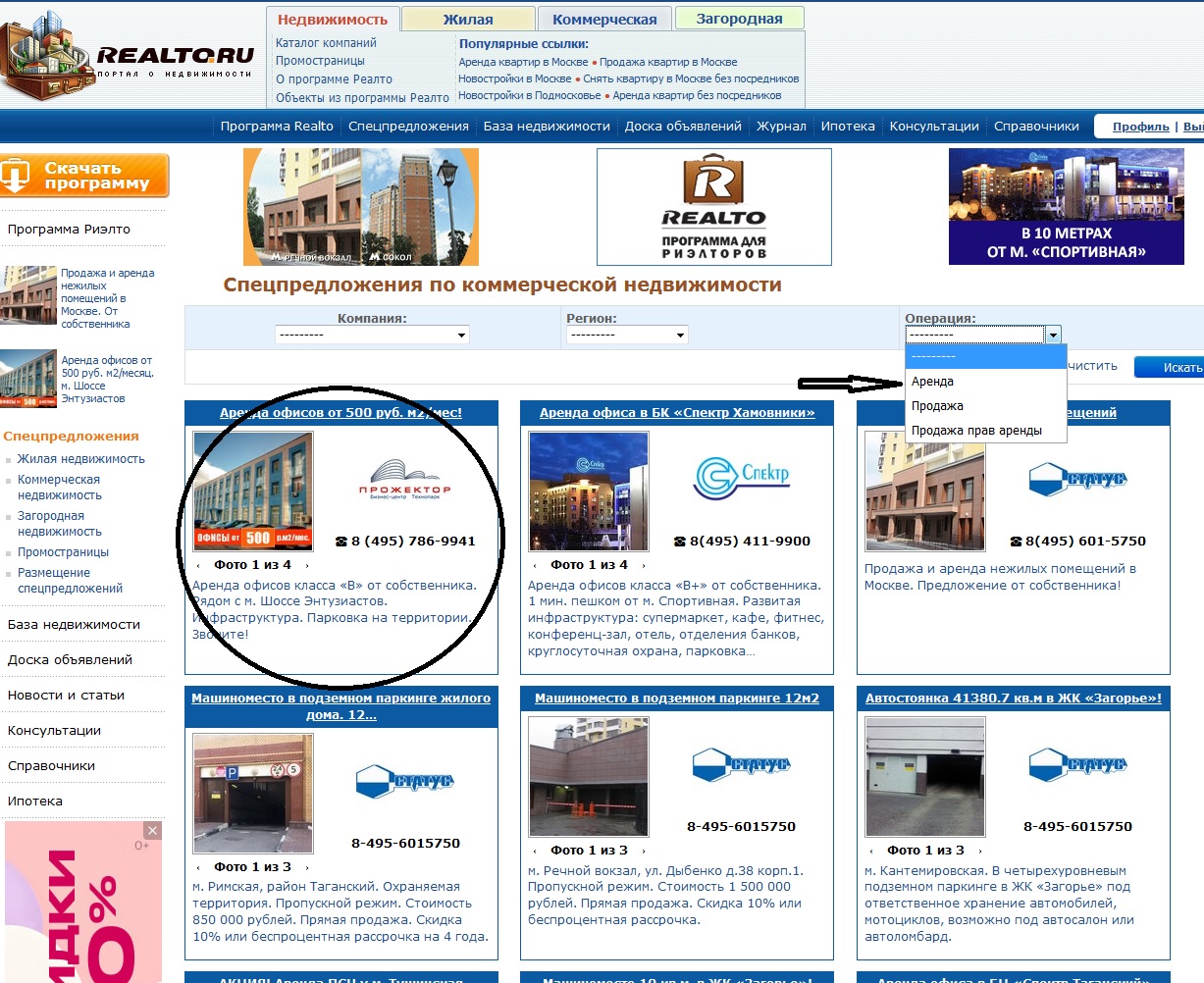The image size is (1204, 983).
Task: Open the Компания dropdown filter
Action: (372, 335)
